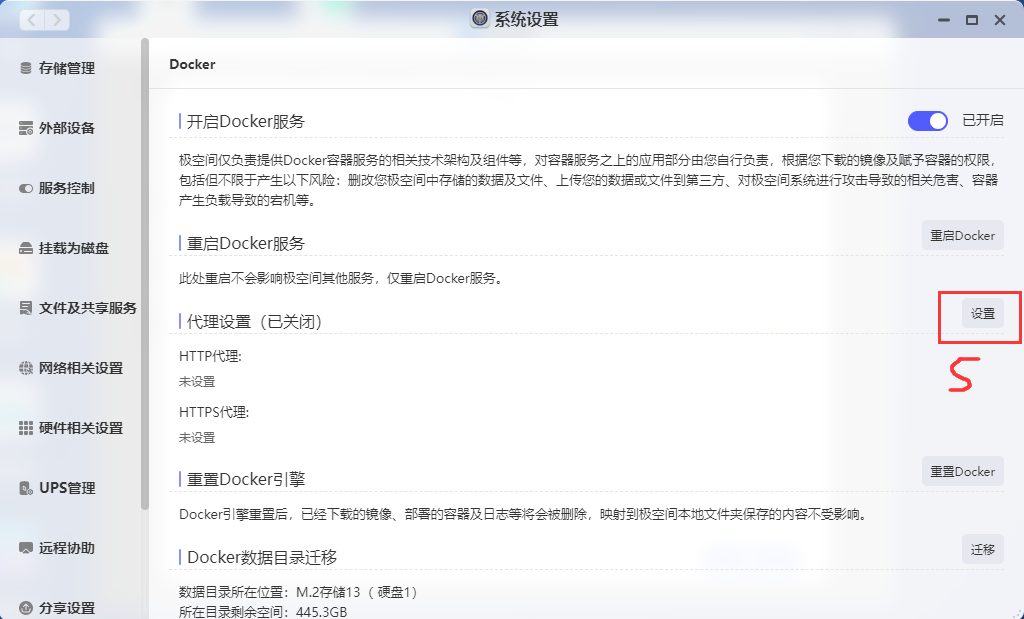This screenshot has height=619, width=1024.
Task: Click the remote assistance icon
Action: coord(26,548)
